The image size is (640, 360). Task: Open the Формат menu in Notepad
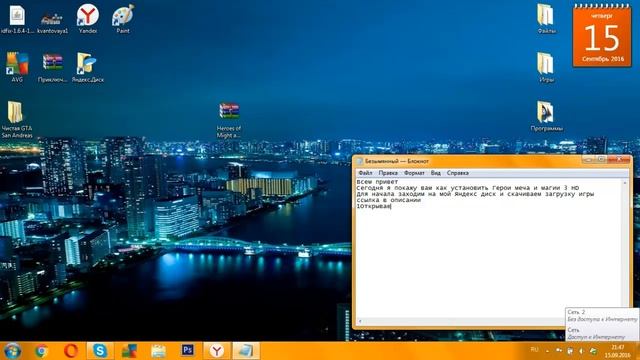coord(414,173)
